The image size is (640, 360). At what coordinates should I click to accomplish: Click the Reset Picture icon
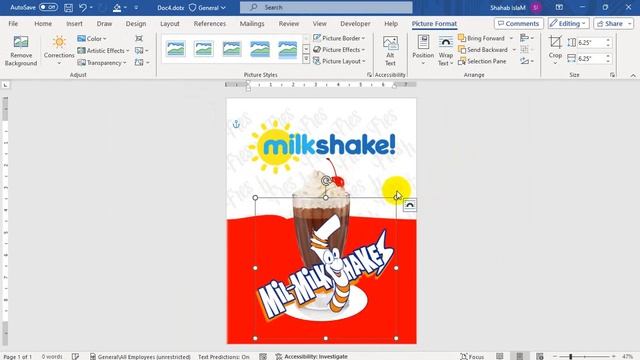139,62
